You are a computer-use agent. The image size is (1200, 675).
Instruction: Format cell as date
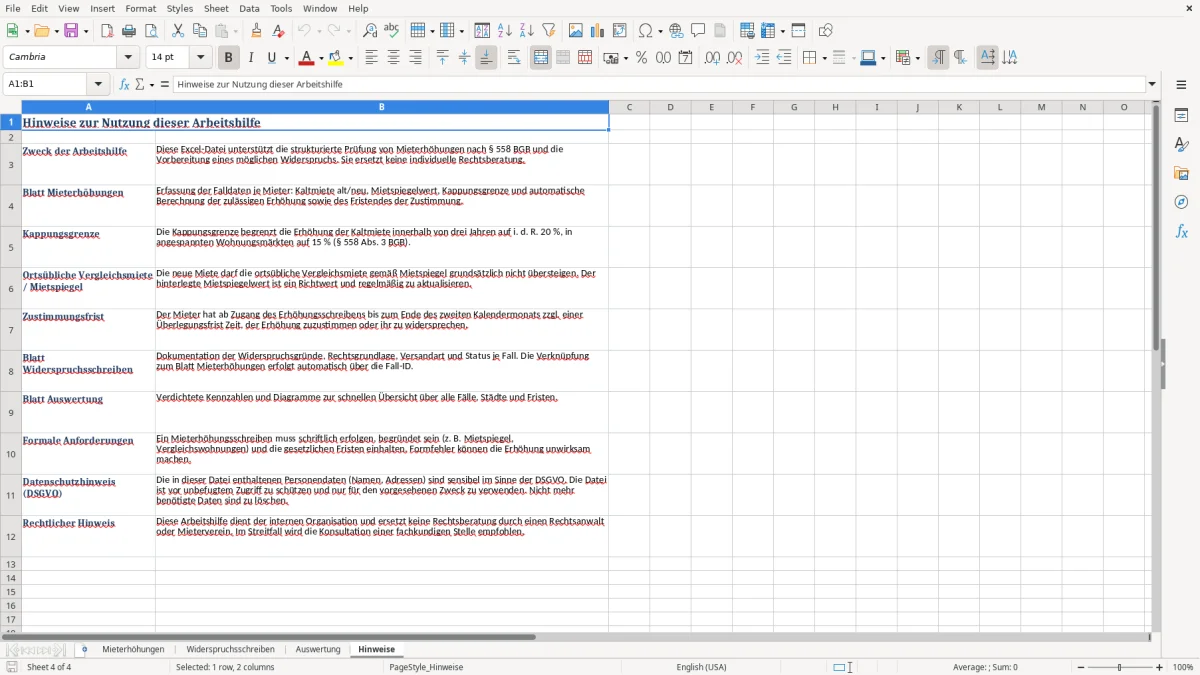pyautogui.click(x=685, y=58)
